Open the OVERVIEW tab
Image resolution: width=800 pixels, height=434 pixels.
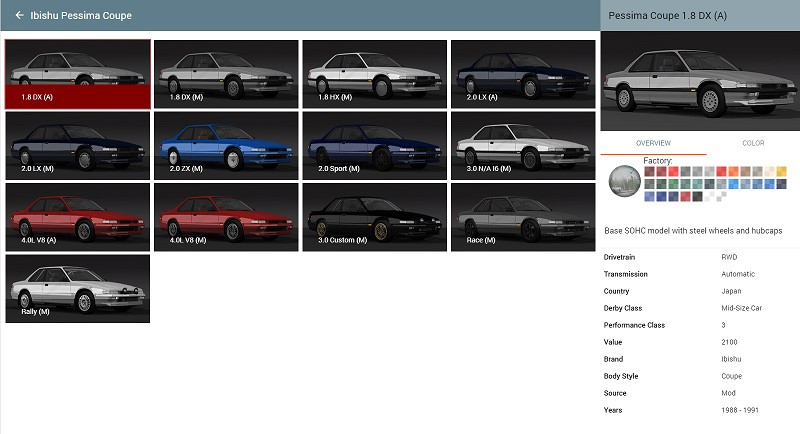click(654, 143)
